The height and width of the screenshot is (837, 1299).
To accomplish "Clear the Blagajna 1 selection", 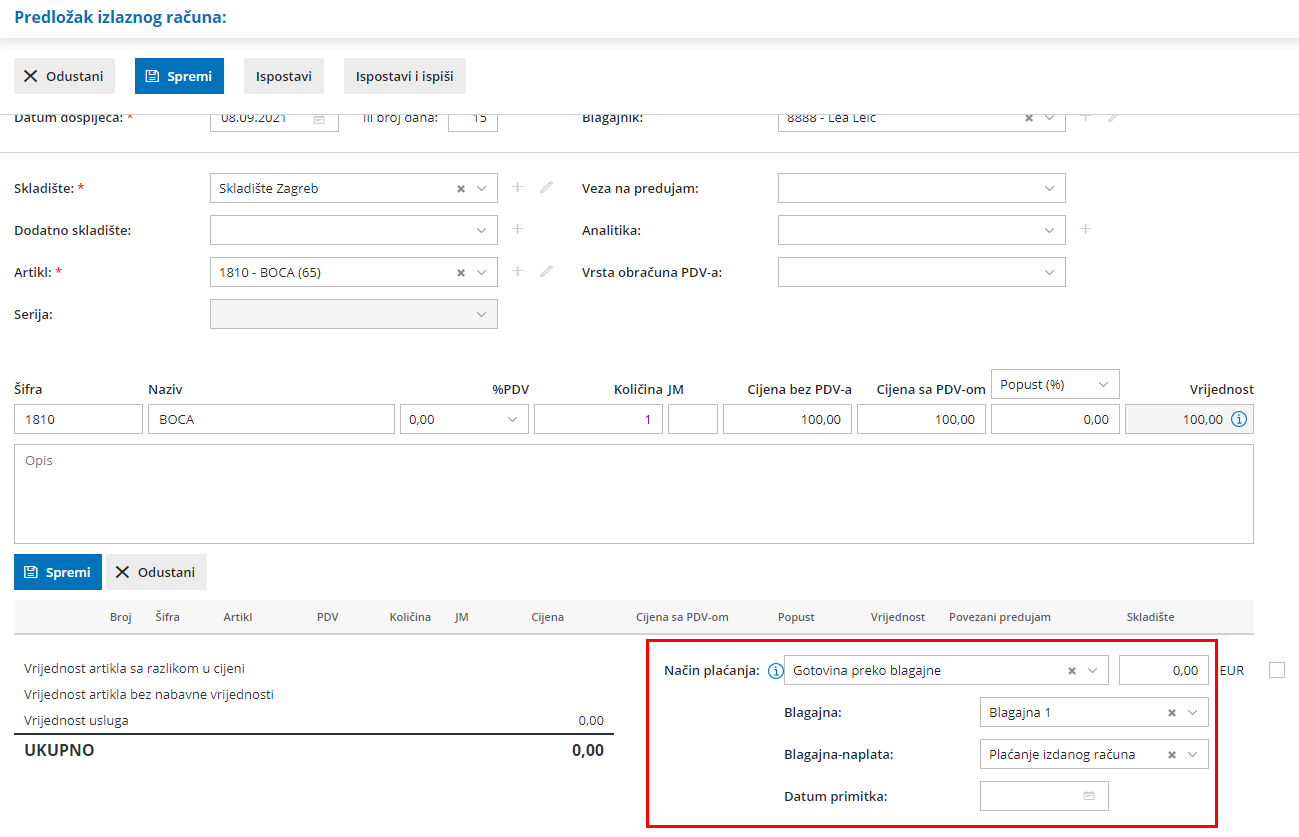I will [x=1172, y=713].
